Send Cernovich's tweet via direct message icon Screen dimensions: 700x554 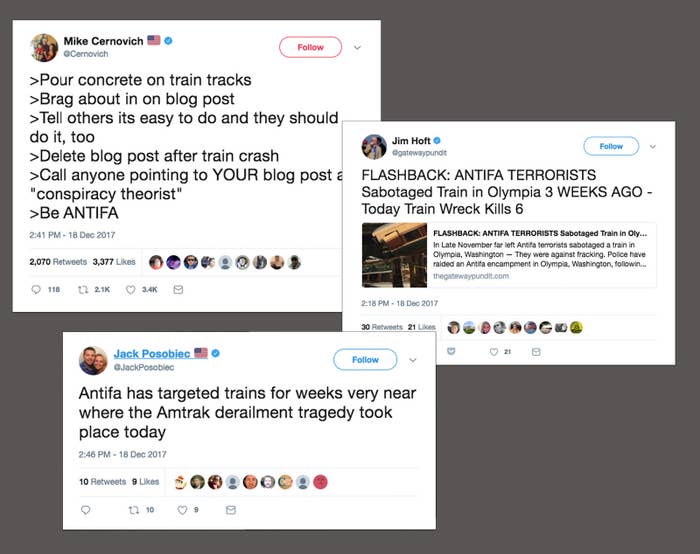click(x=178, y=290)
